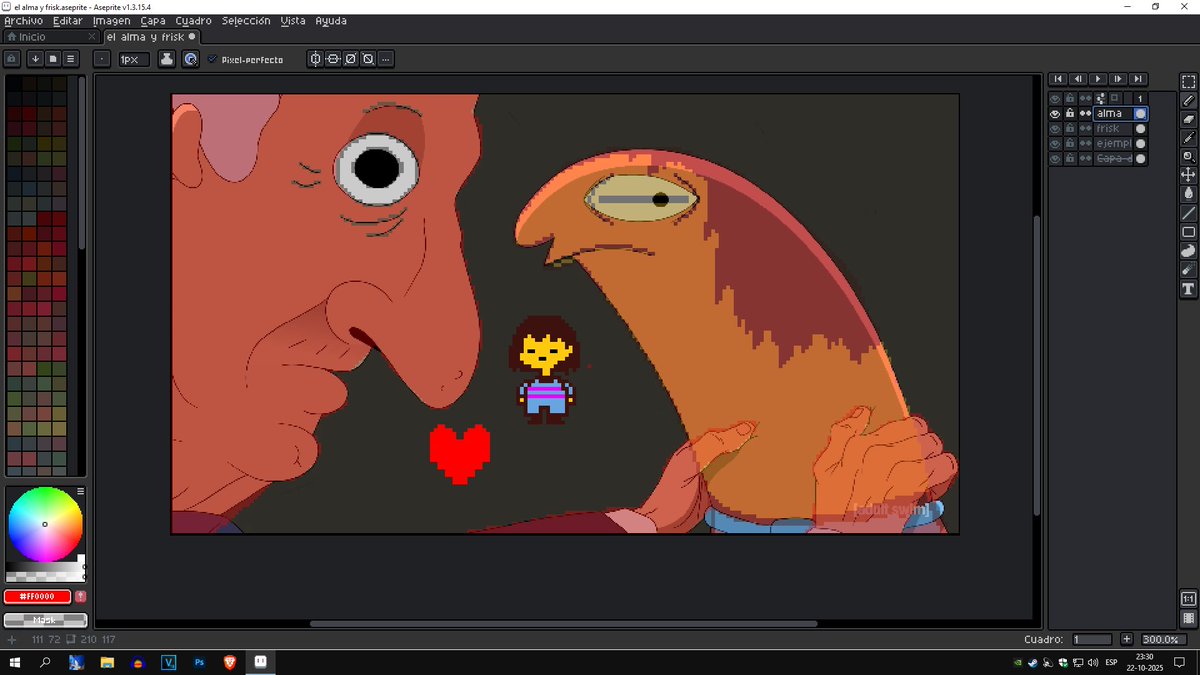This screenshot has width=1200, height=675.
Task: Enable left diagonal symmetry
Action: (x=368, y=59)
